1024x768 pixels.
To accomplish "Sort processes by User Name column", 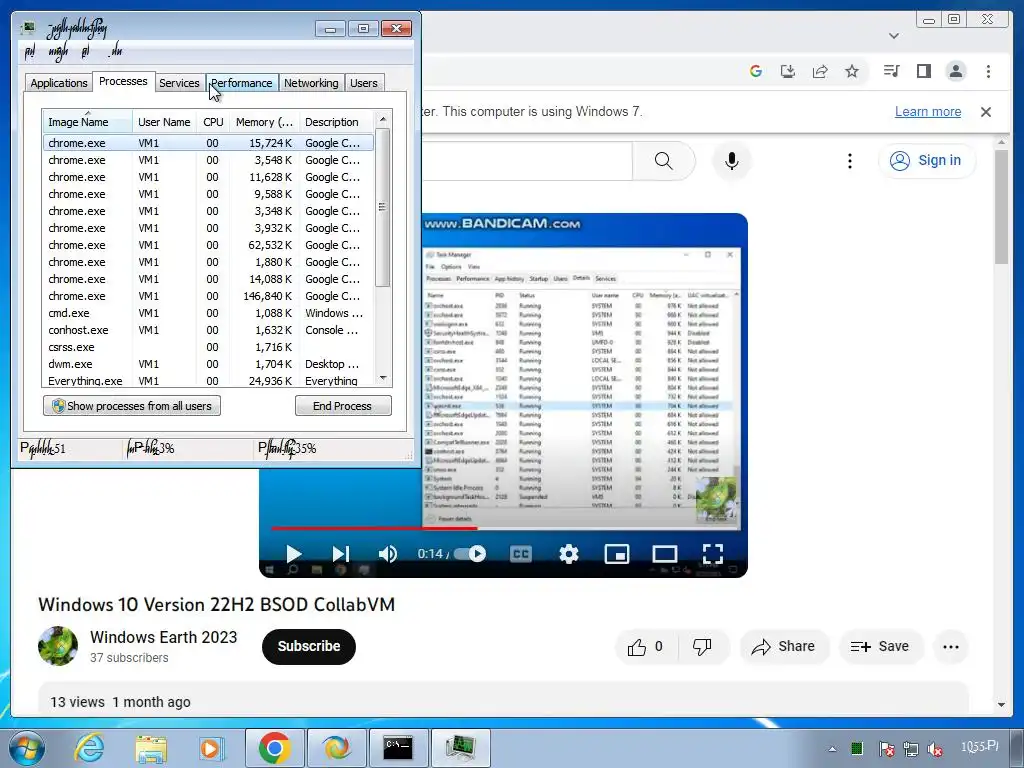I will coord(164,122).
